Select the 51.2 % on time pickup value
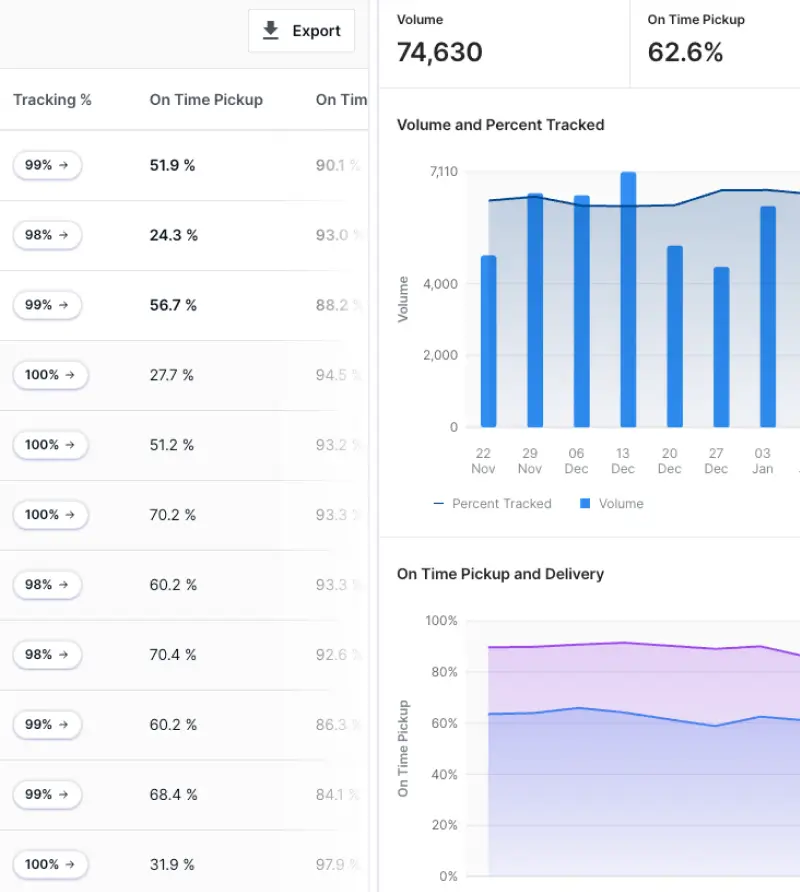The image size is (800, 892). [172, 445]
